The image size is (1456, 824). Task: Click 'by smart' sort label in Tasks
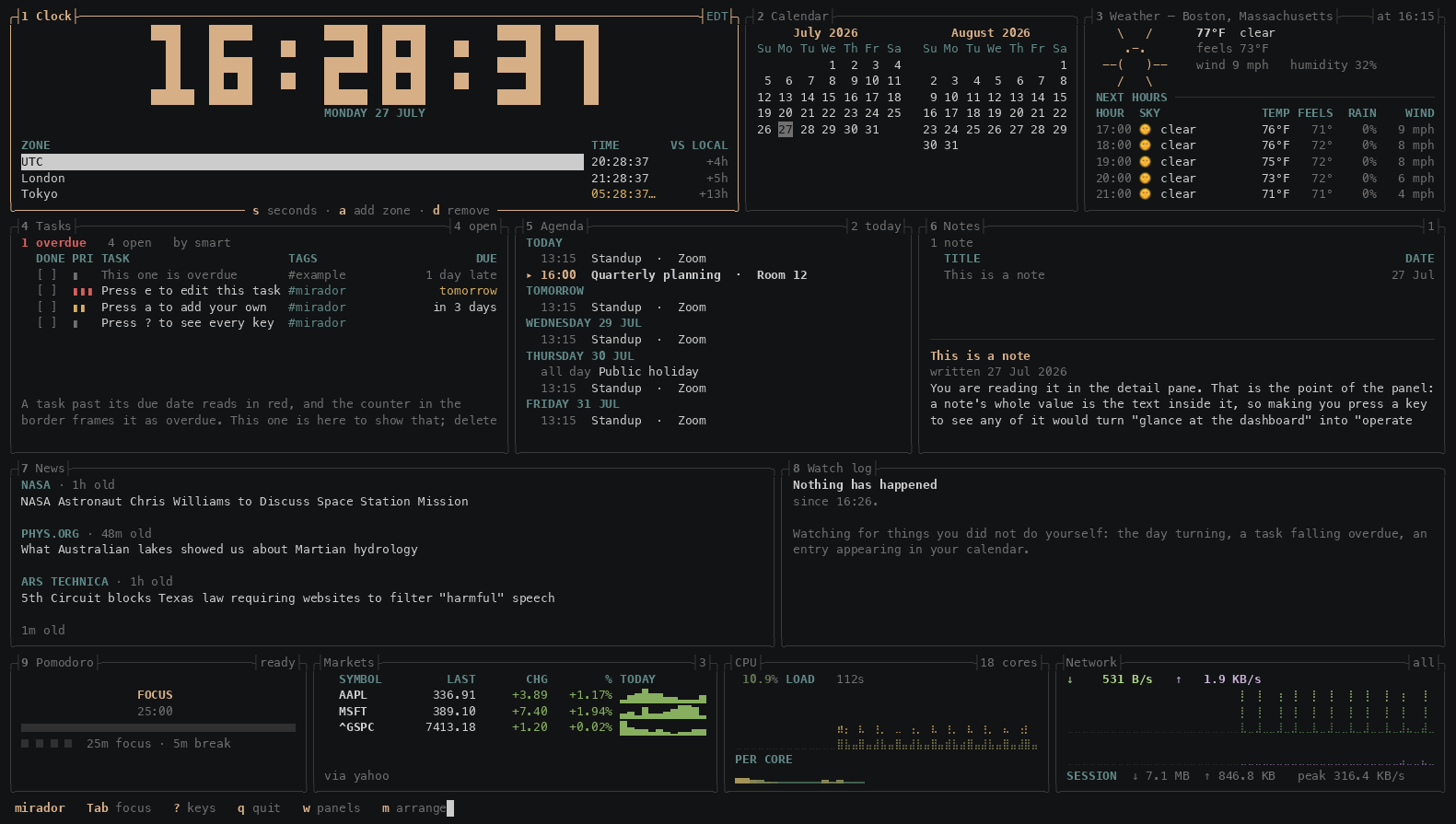[x=202, y=243]
